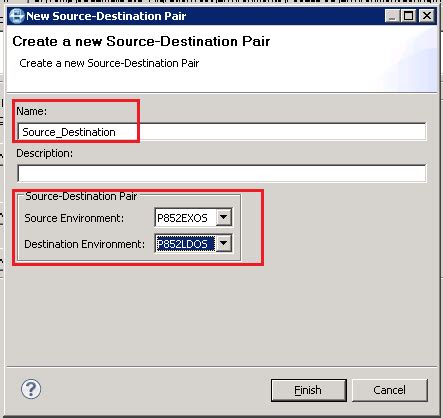Screen dimensions: 443x418
Task: Open the Destination Environment dropdown arrow
Action: [x=224, y=243]
